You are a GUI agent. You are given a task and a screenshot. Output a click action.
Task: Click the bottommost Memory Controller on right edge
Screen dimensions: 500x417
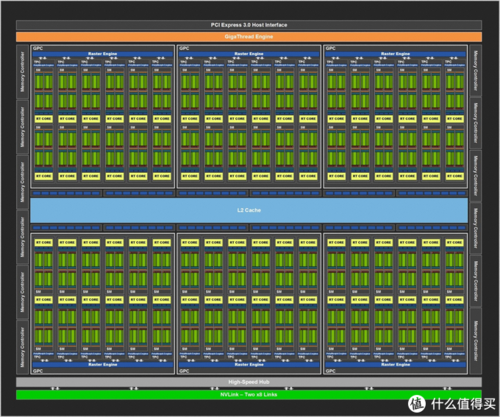click(476, 341)
